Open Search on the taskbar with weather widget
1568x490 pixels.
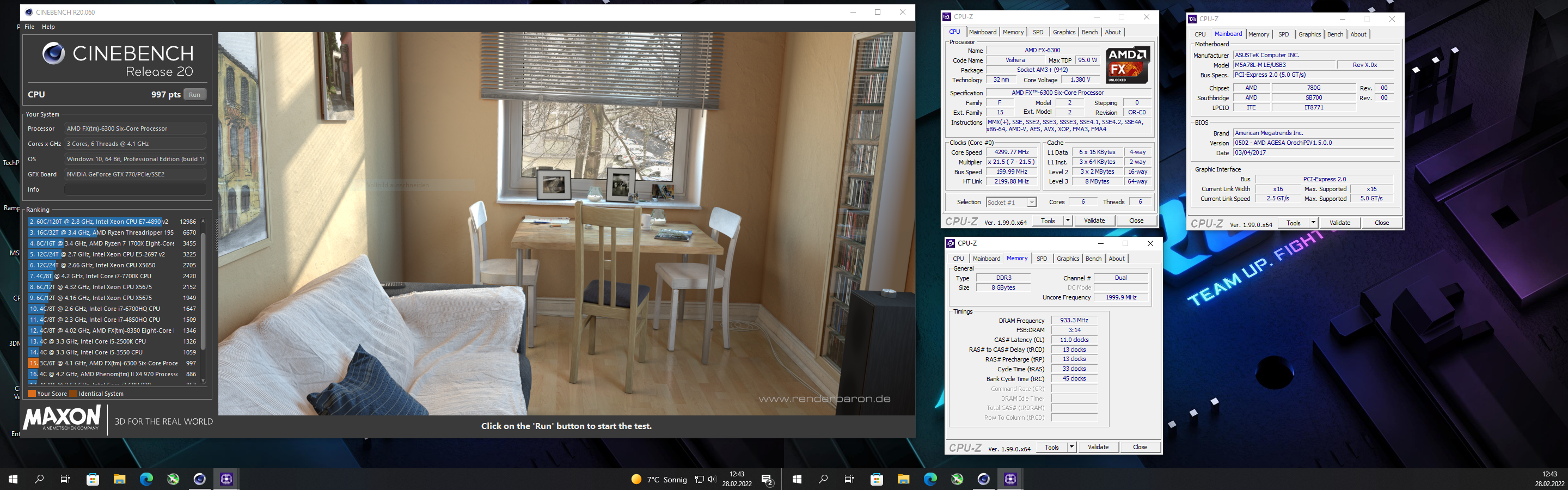point(40,479)
